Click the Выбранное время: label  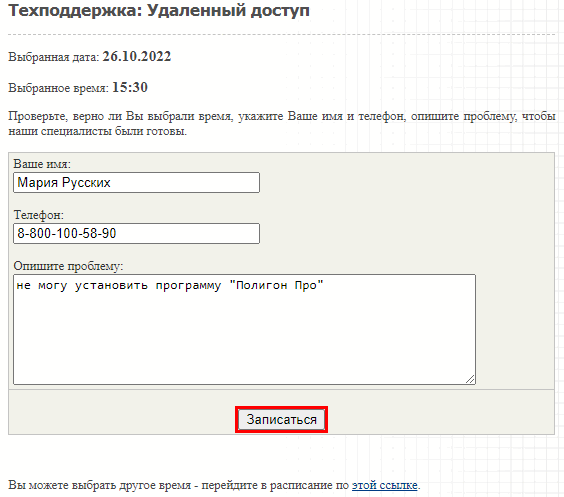pos(58,88)
